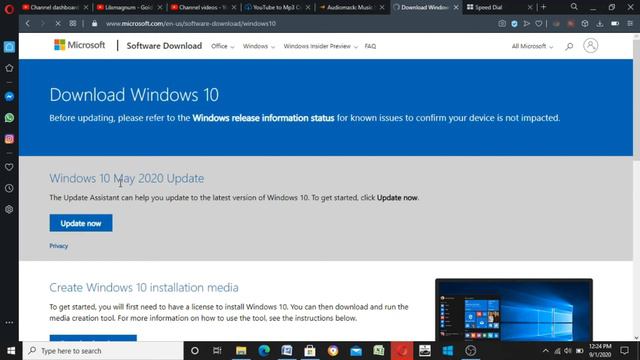Open extensions cube icon
The image size is (640, 360).
[585, 24]
